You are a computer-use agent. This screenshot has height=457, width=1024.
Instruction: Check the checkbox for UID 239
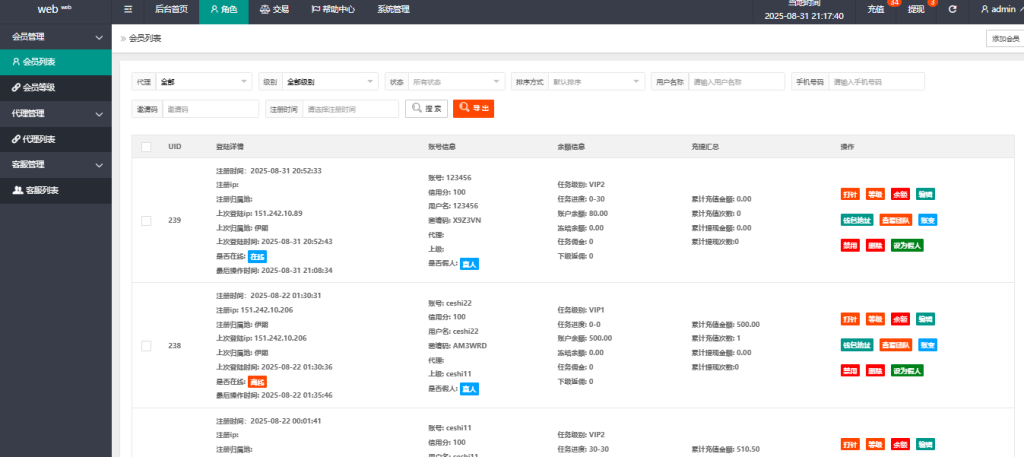tap(147, 220)
